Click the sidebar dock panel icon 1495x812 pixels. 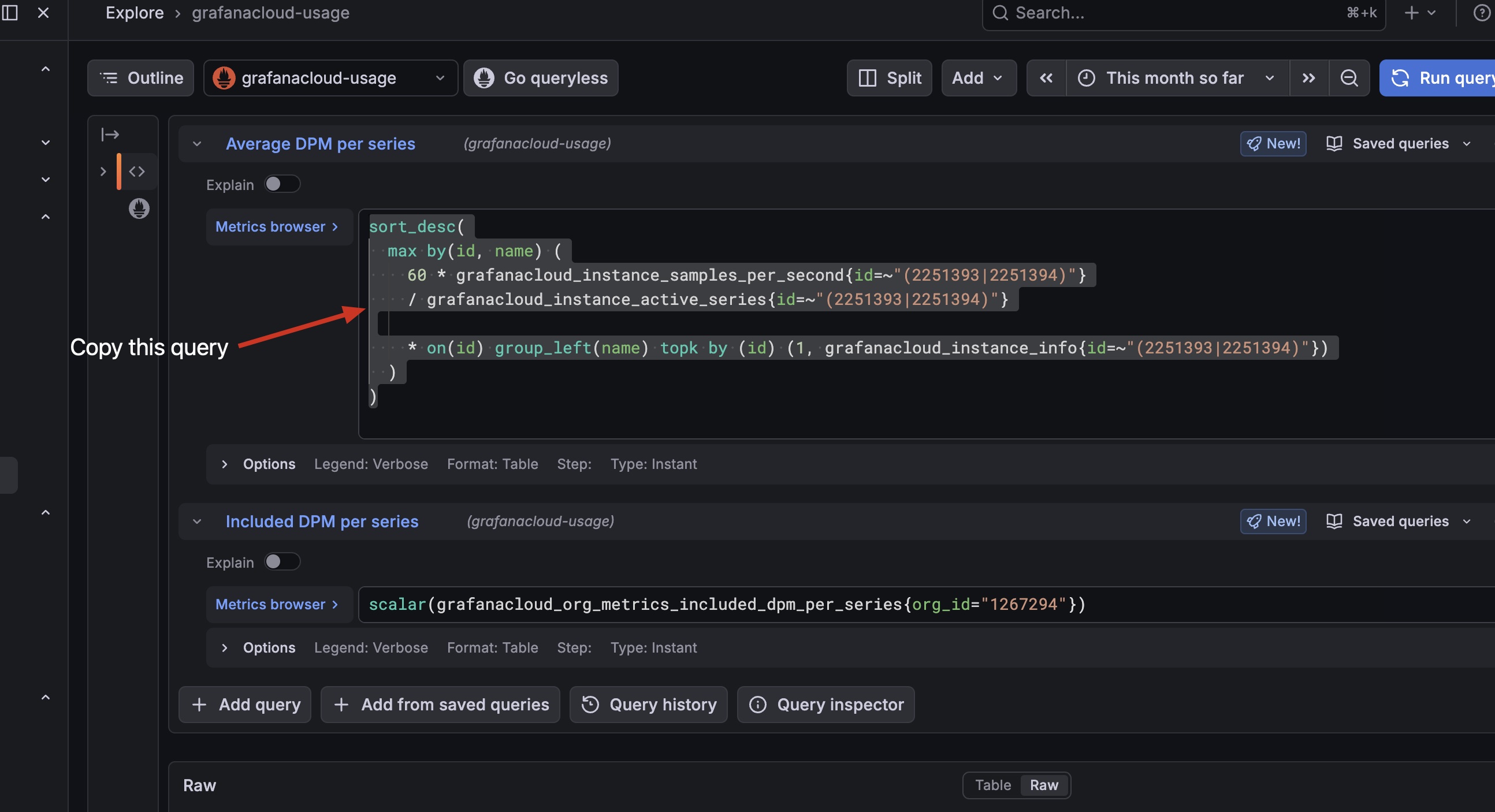click(10, 12)
